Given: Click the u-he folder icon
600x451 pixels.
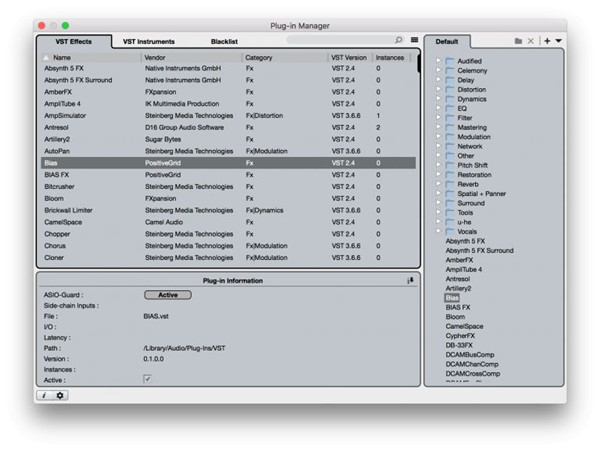Looking at the screenshot, I should (x=450, y=222).
